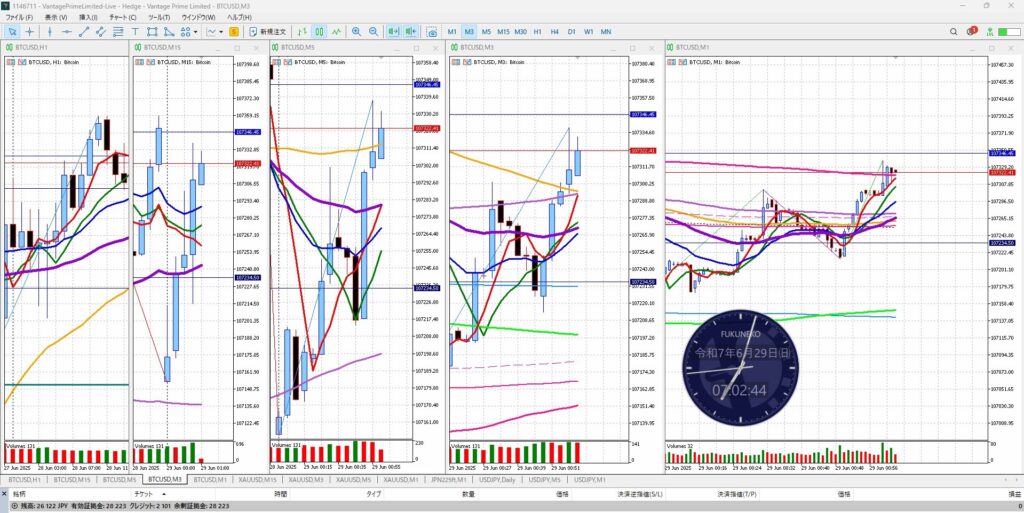Set timeframe to M15 in toolbar

point(503,31)
